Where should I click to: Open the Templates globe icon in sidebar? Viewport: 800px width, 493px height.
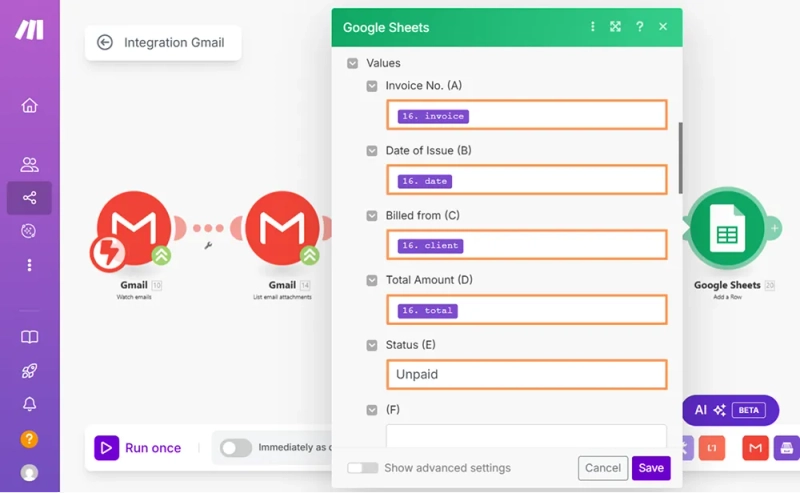point(29,231)
